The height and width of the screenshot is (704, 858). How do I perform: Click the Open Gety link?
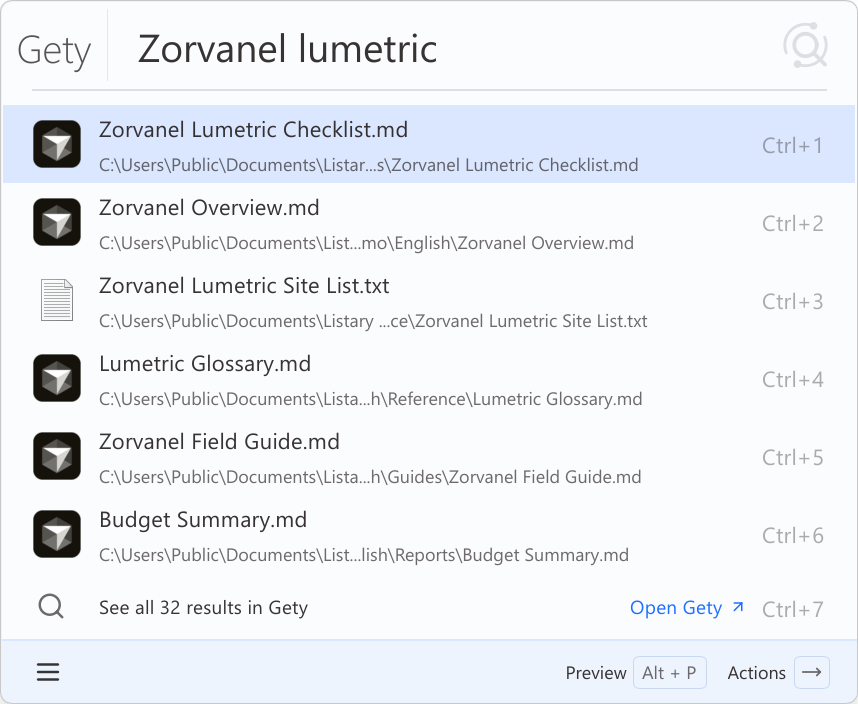click(687, 608)
